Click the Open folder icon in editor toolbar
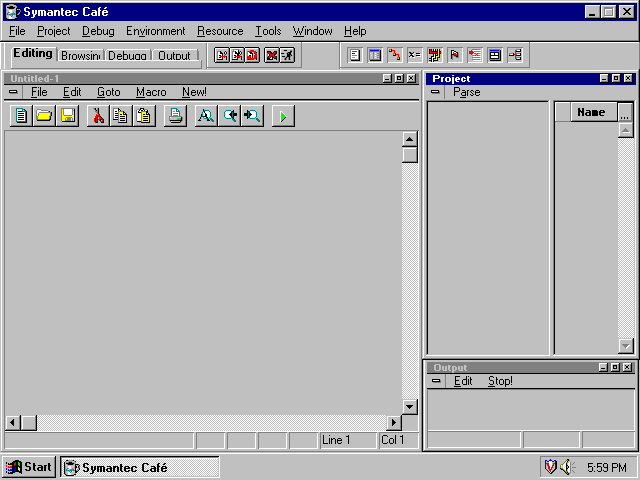Screen dimensions: 640x480 tap(44, 116)
